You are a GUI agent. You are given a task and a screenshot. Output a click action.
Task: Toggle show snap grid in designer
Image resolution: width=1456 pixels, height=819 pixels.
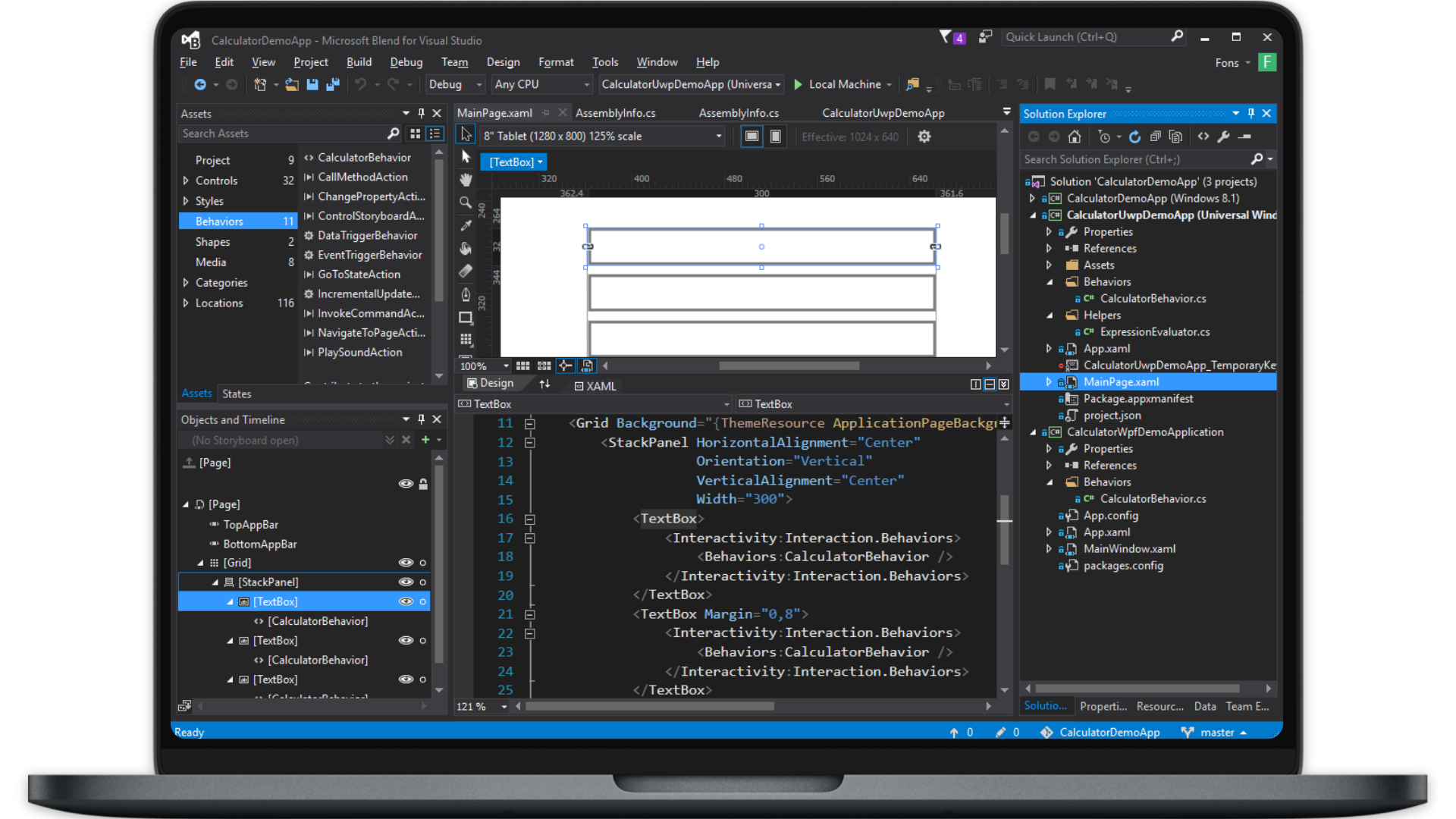522,366
